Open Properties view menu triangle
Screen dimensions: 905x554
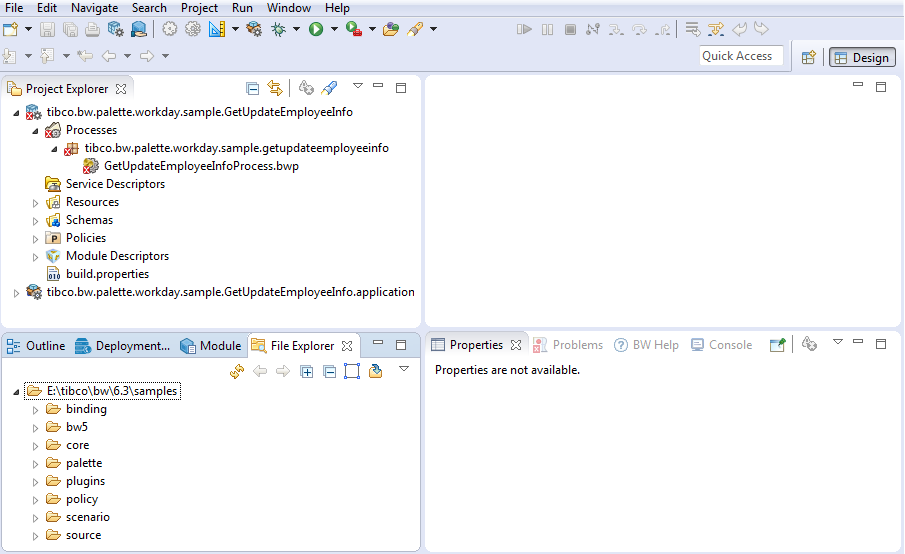[838, 342]
